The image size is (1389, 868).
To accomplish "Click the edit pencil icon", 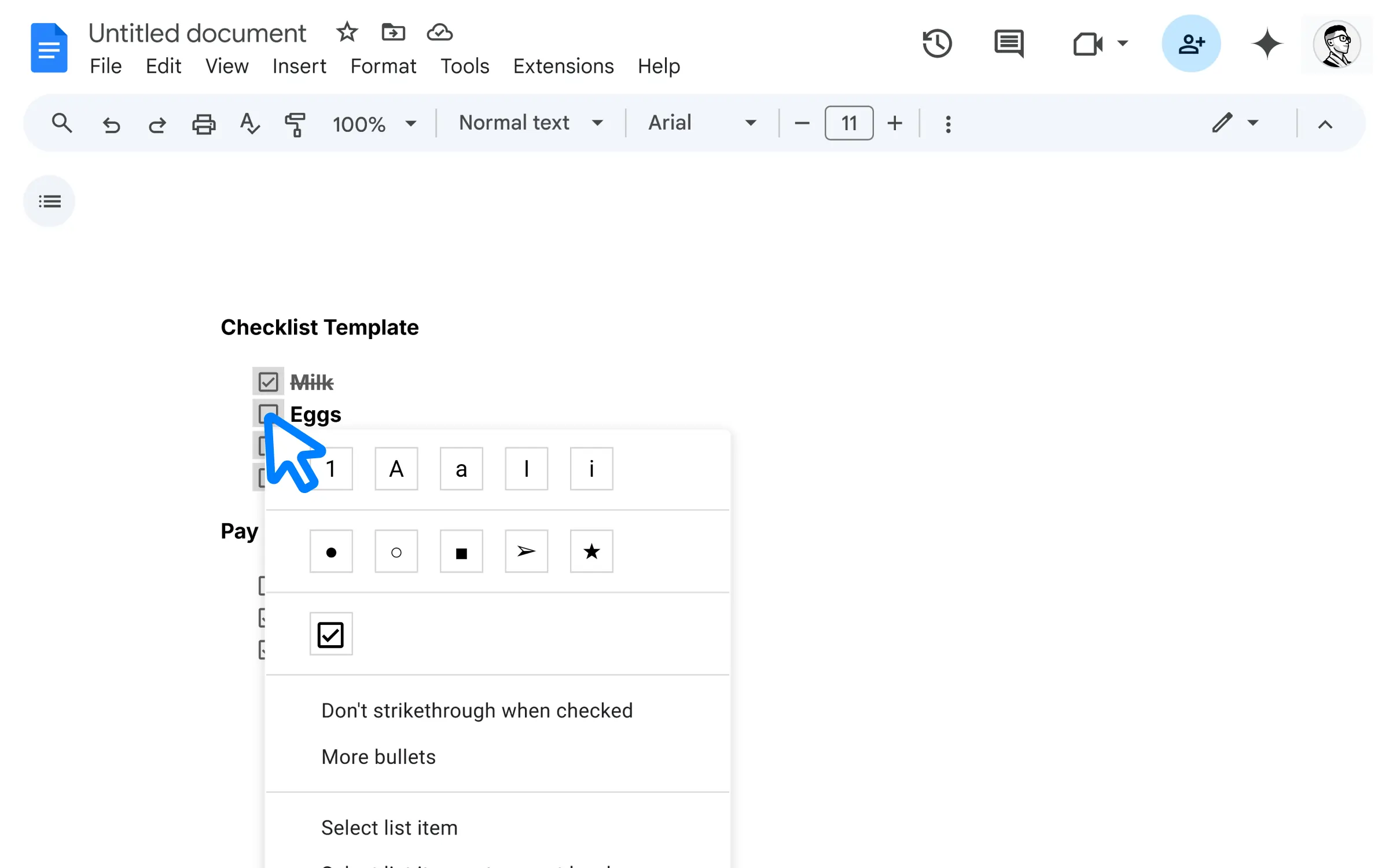I will point(1221,122).
